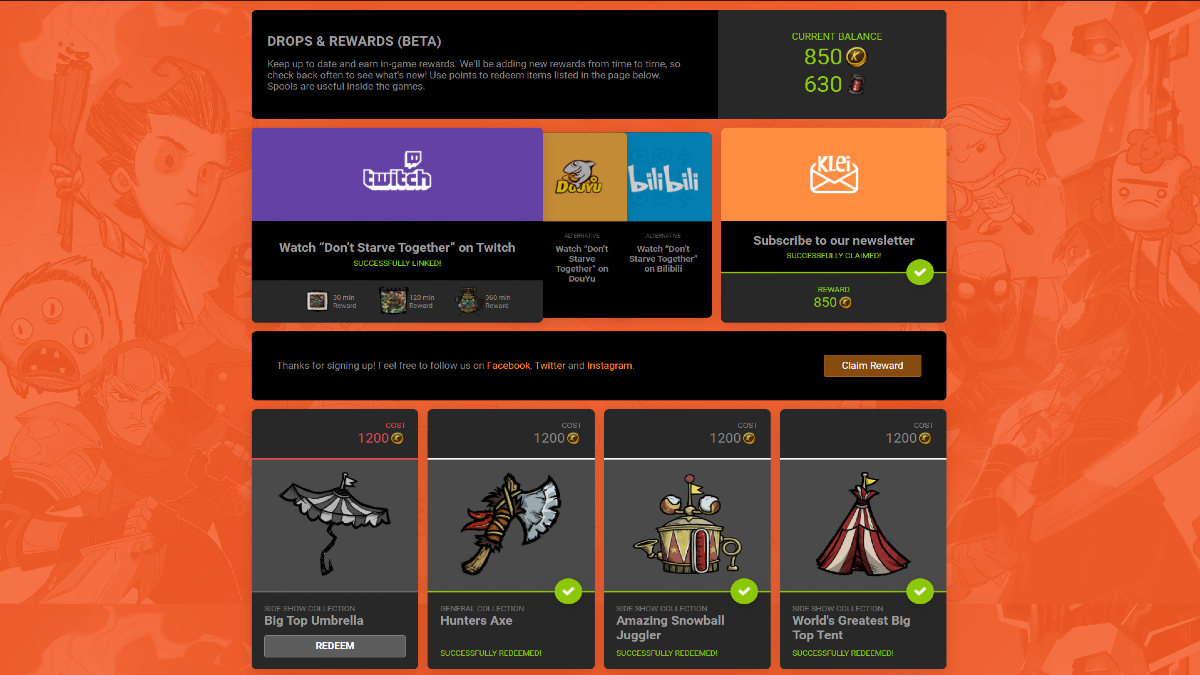
Task: Follow the Twitter link
Action: 550,366
